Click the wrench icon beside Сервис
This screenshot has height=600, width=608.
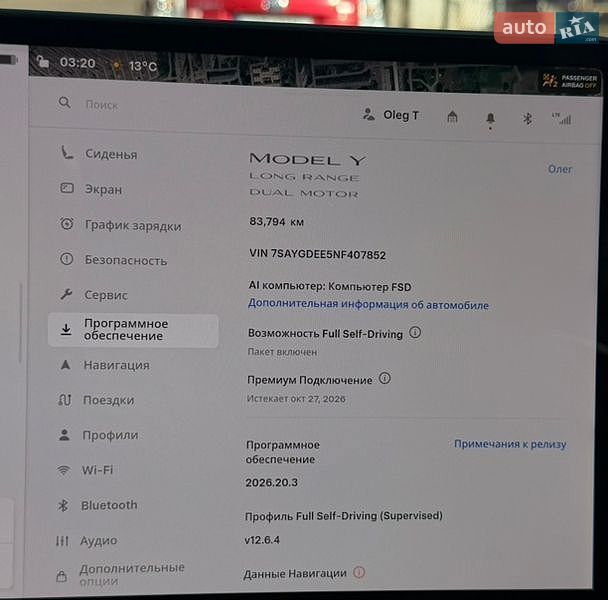[x=66, y=294]
